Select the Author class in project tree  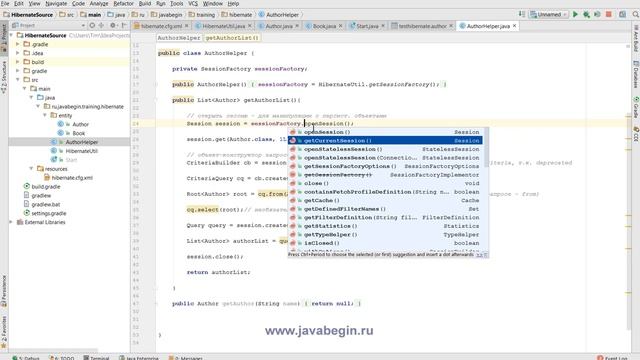80,124
